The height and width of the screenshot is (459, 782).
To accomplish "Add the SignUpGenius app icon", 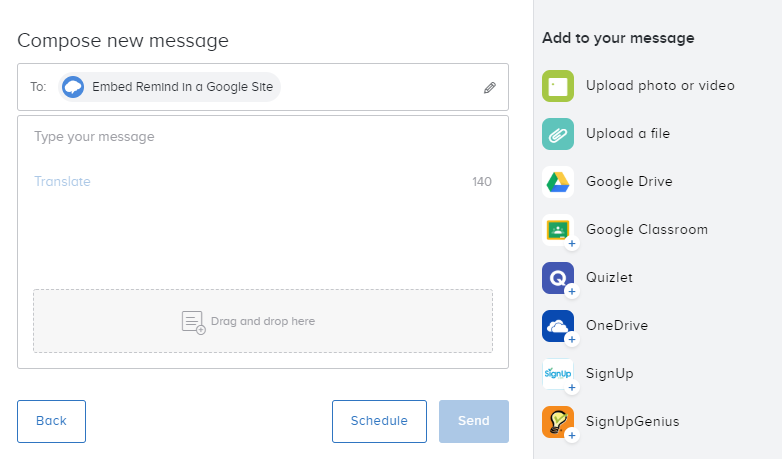I will [558, 422].
